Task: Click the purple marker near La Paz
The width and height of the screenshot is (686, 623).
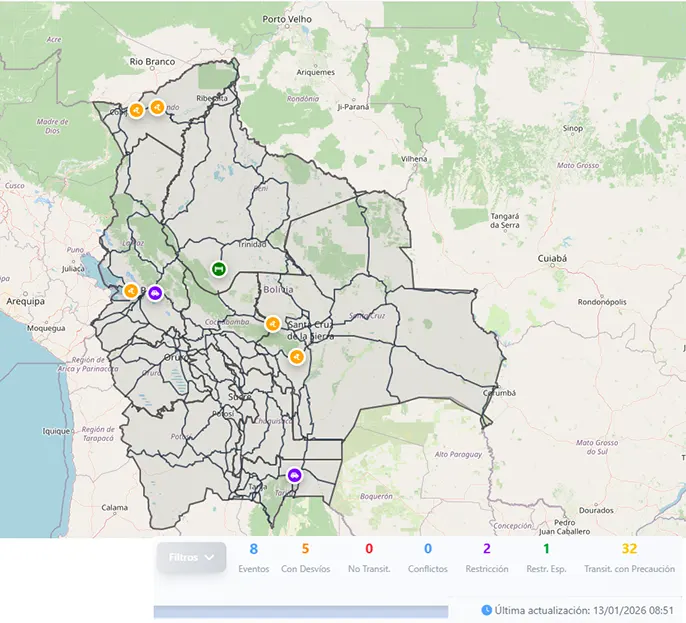Action: coord(155,292)
